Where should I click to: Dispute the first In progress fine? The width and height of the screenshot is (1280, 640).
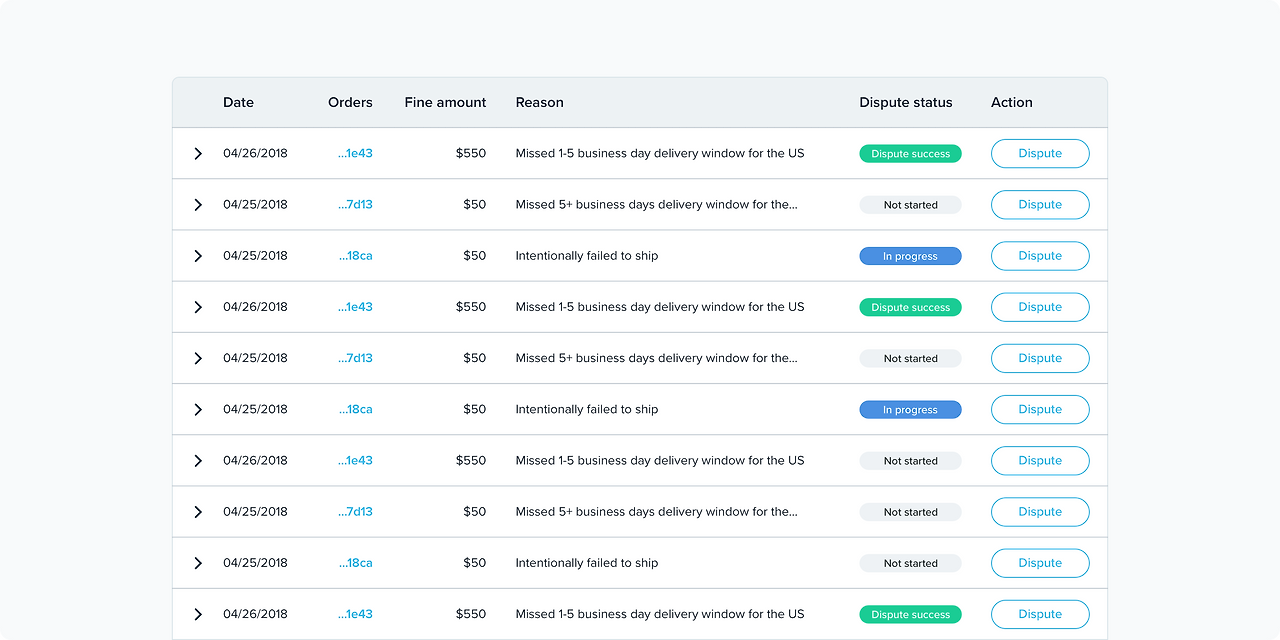1040,256
